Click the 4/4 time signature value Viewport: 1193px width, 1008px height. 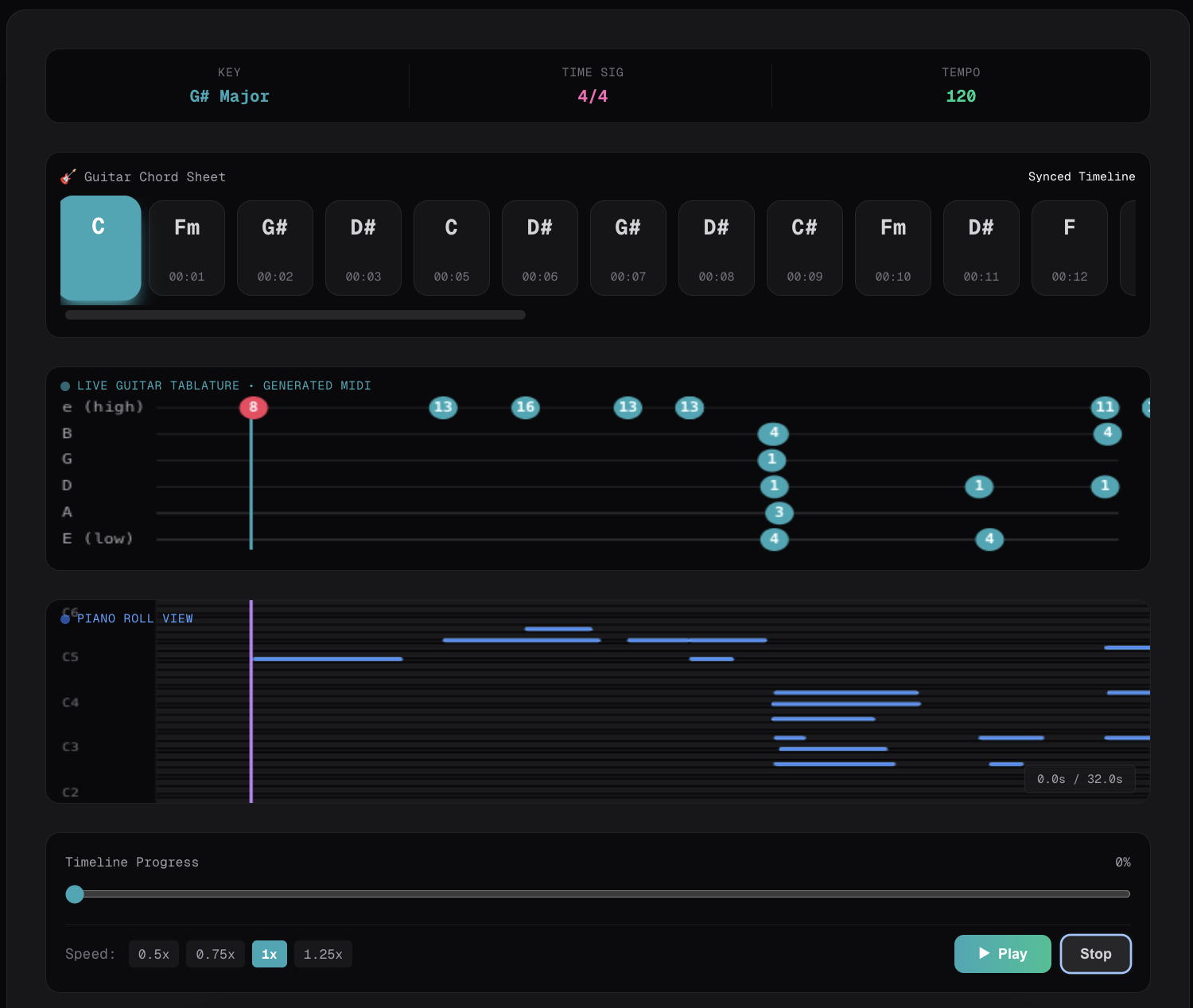pyautogui.click(x=593, y=96)
